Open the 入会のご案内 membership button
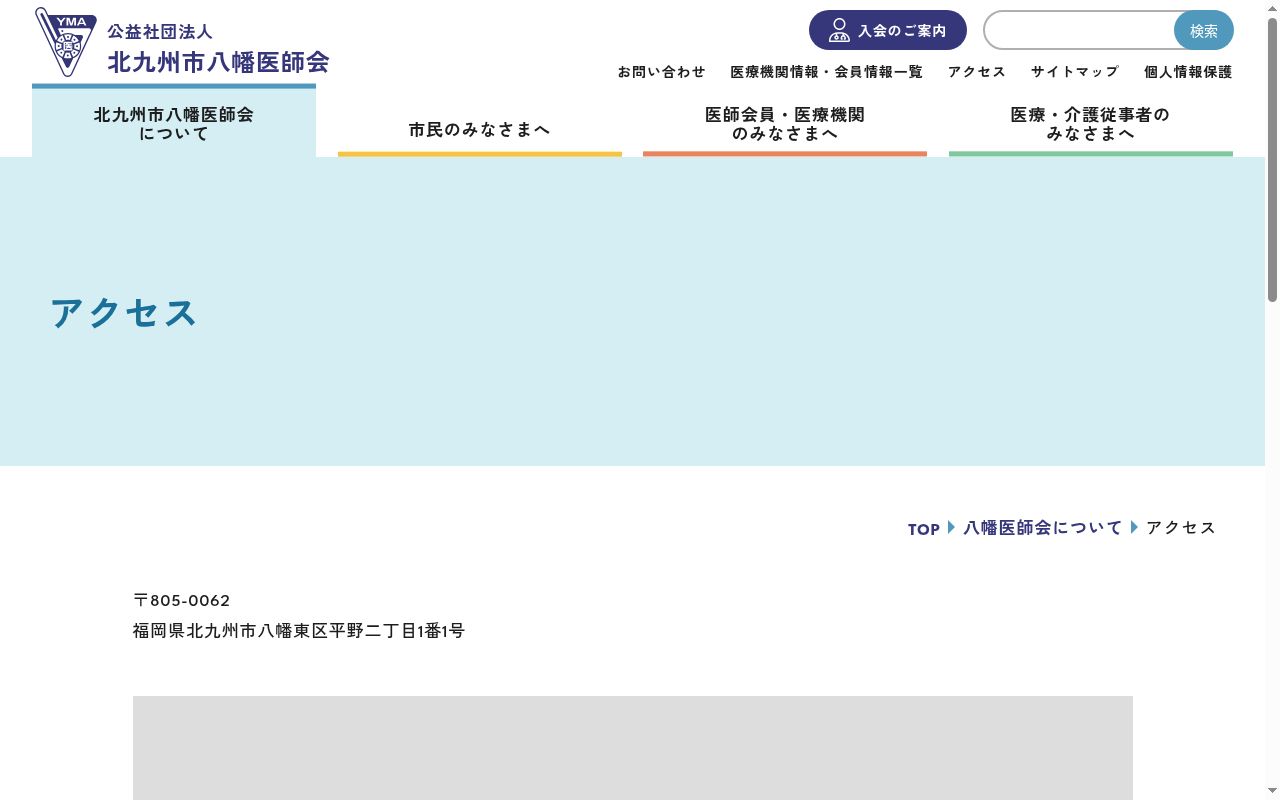 pos(888,30)
